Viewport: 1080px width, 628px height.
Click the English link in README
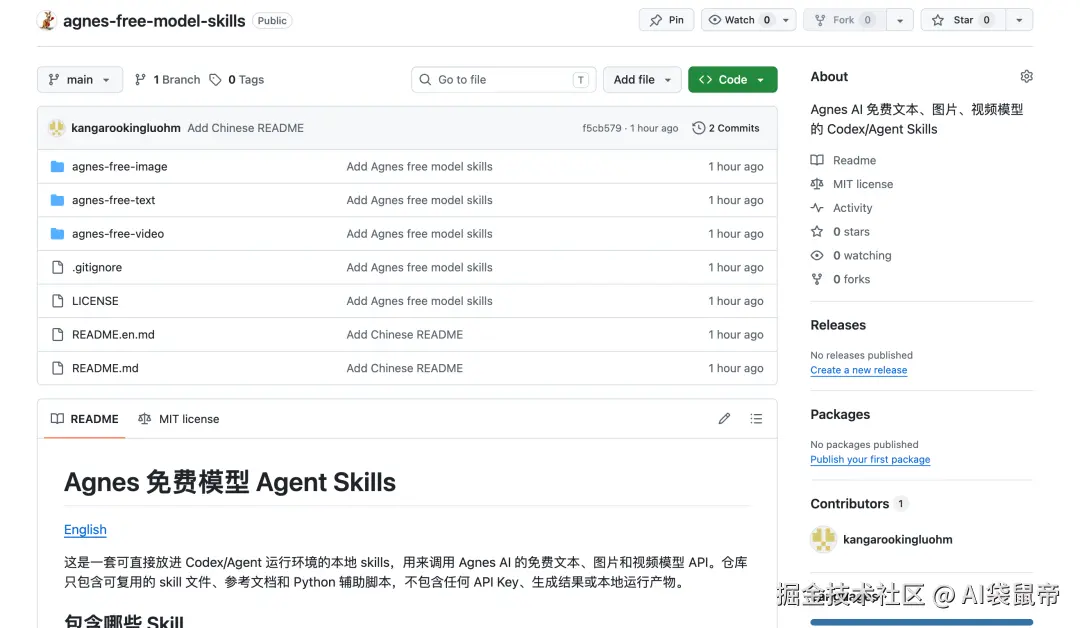coord(85,530)
